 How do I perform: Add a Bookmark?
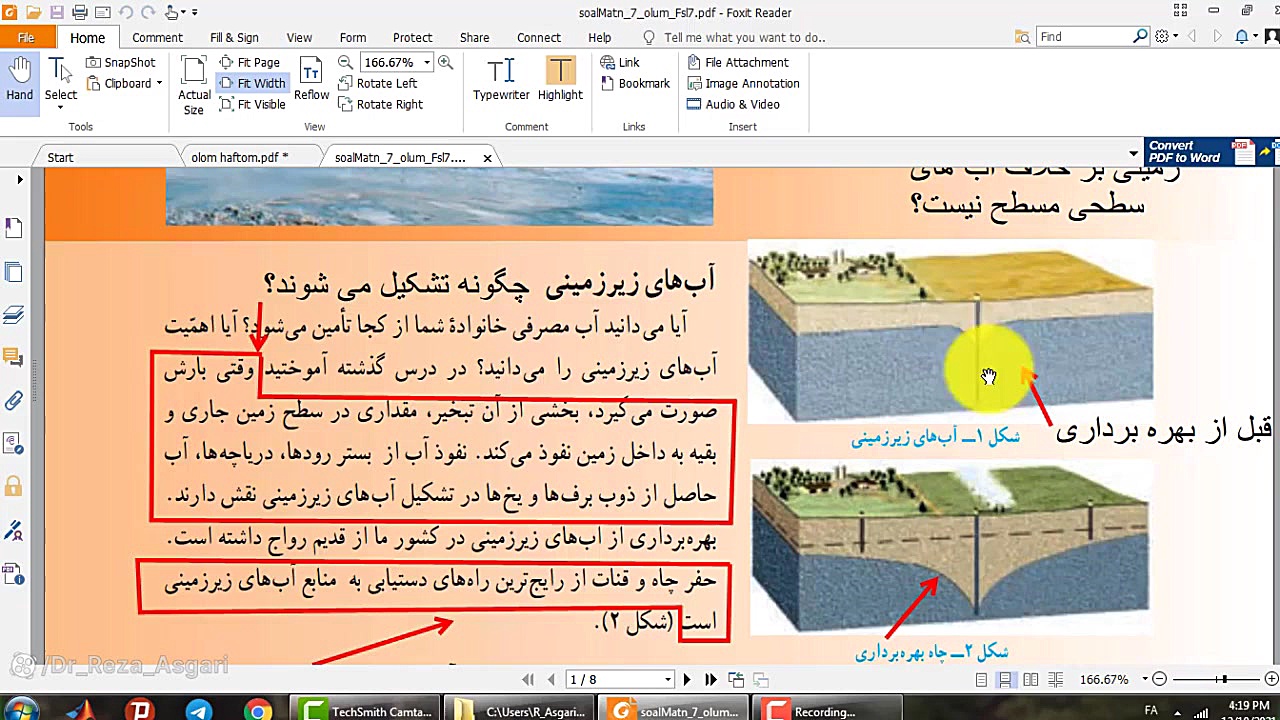coord(635,83)
